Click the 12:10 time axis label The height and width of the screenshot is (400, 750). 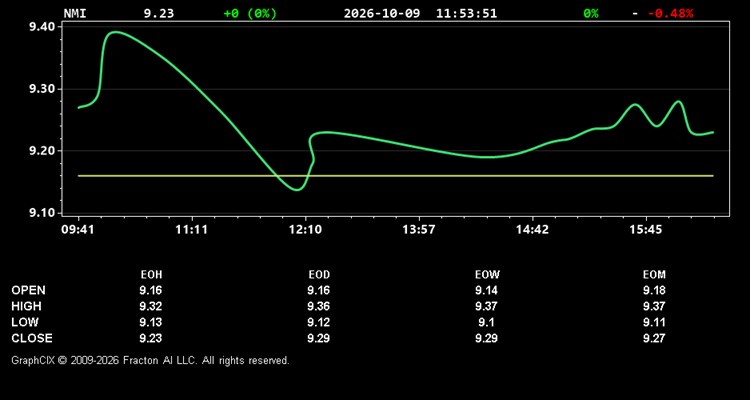[x=305, y=230]
